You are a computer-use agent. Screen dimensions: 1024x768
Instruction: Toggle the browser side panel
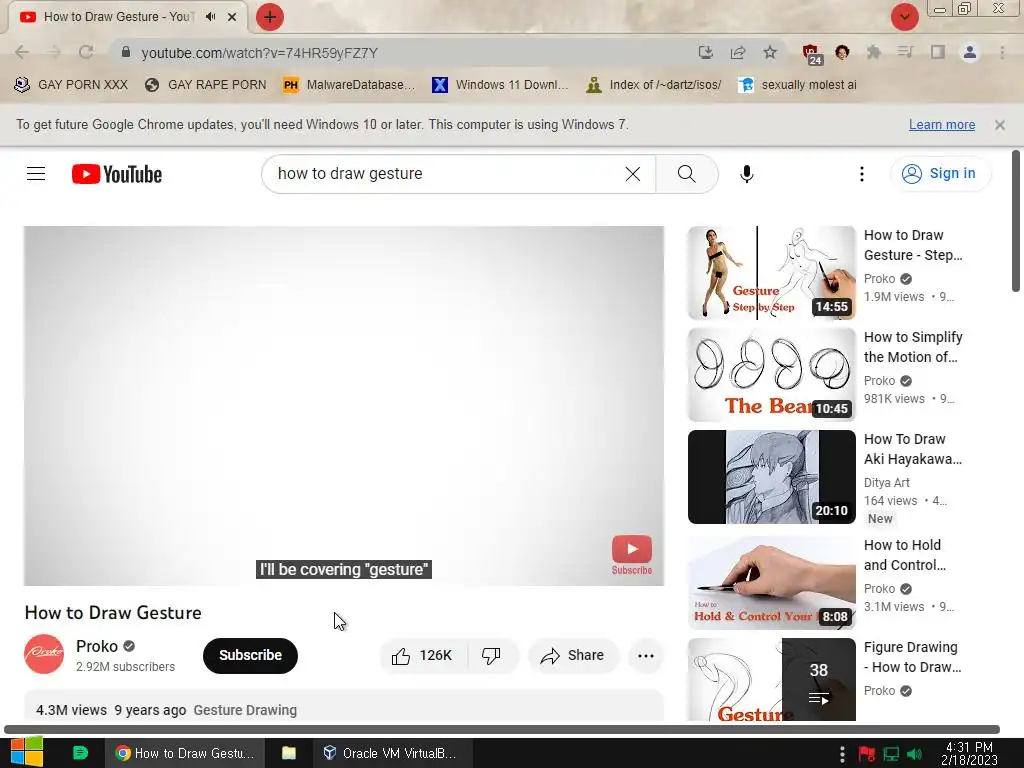coord(938,52)
